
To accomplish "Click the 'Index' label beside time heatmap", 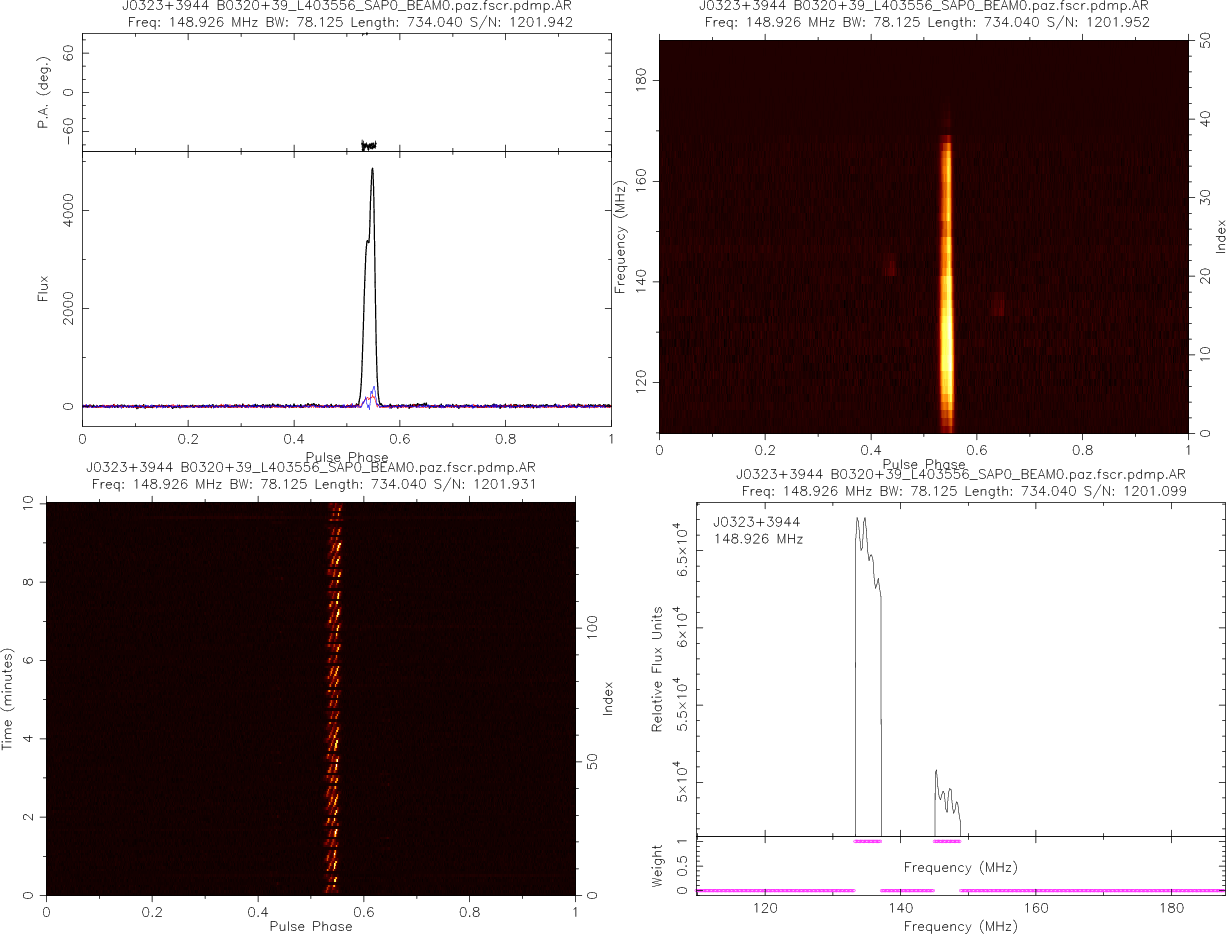I will click(607, 699).
